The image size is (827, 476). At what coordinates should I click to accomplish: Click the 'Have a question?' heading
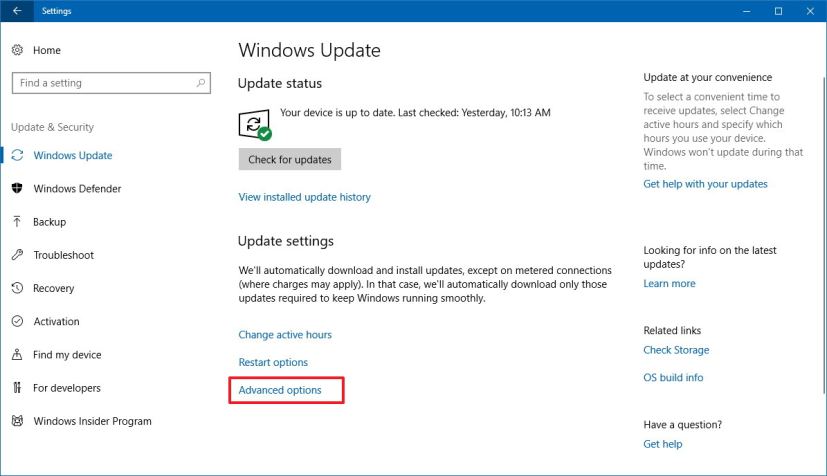tap(682, 424)
